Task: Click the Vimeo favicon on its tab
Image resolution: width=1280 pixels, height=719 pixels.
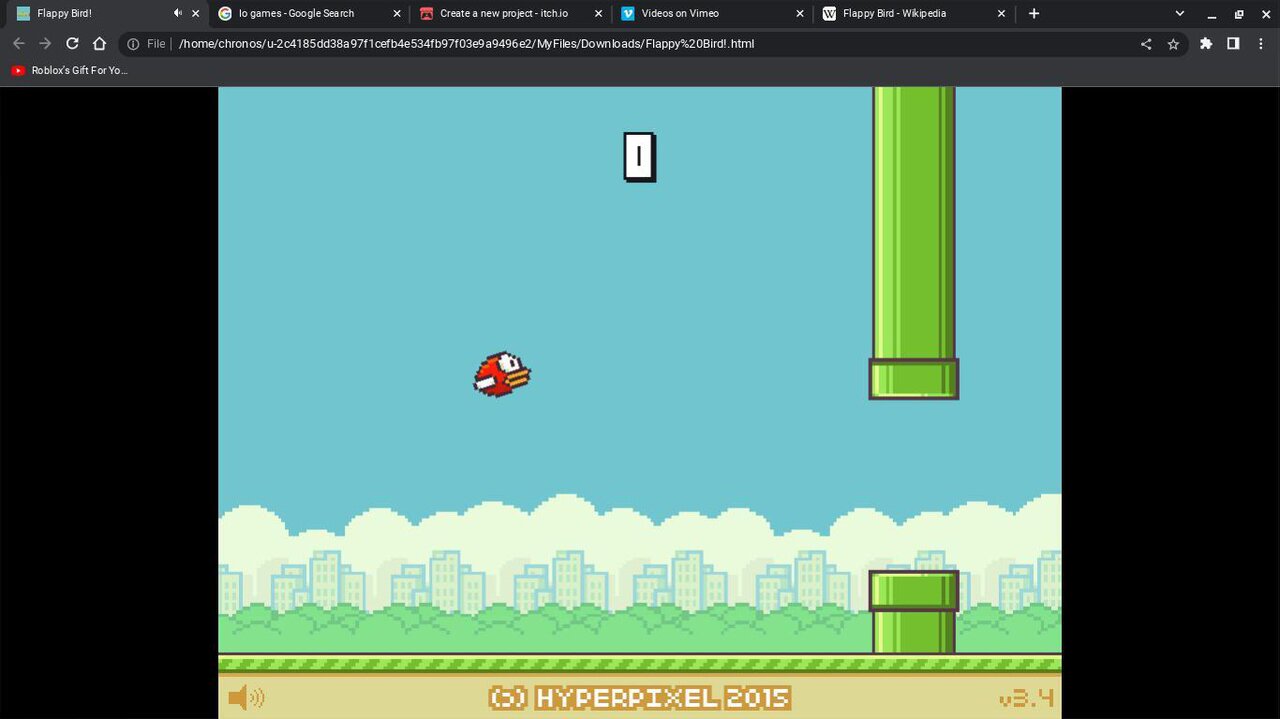Action: 628,14
